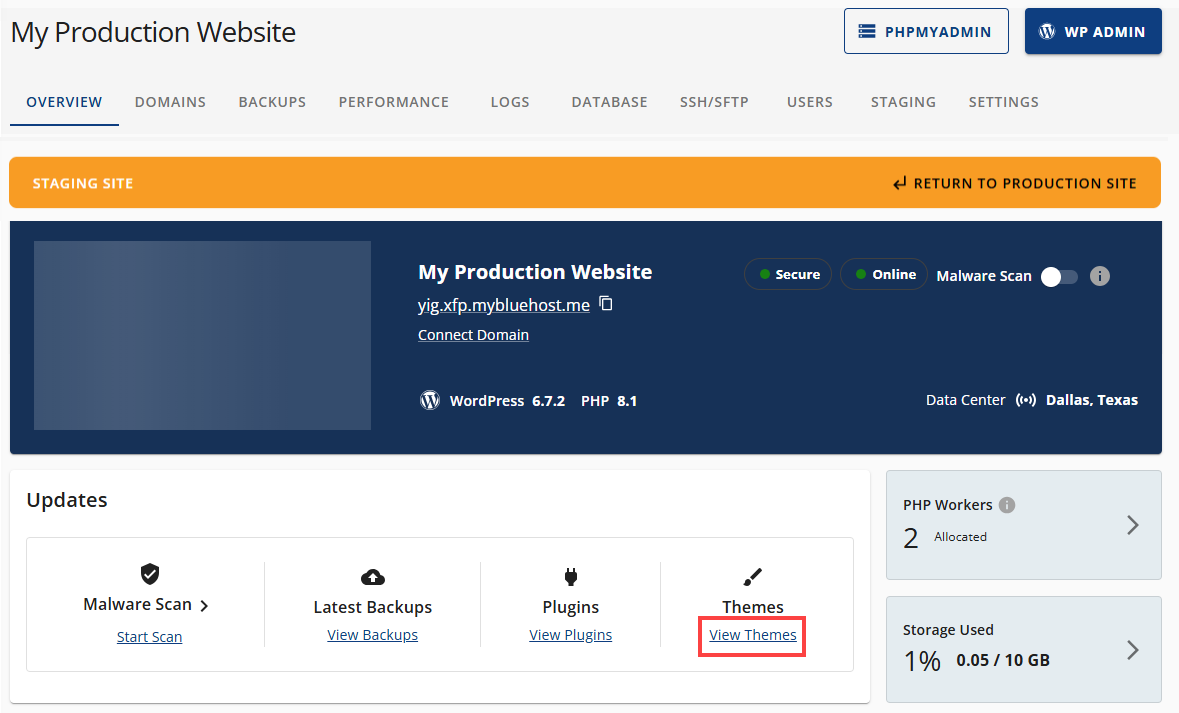
Task: Expand the Storage Used card chevron
Action: click(x=1132, y=650)
